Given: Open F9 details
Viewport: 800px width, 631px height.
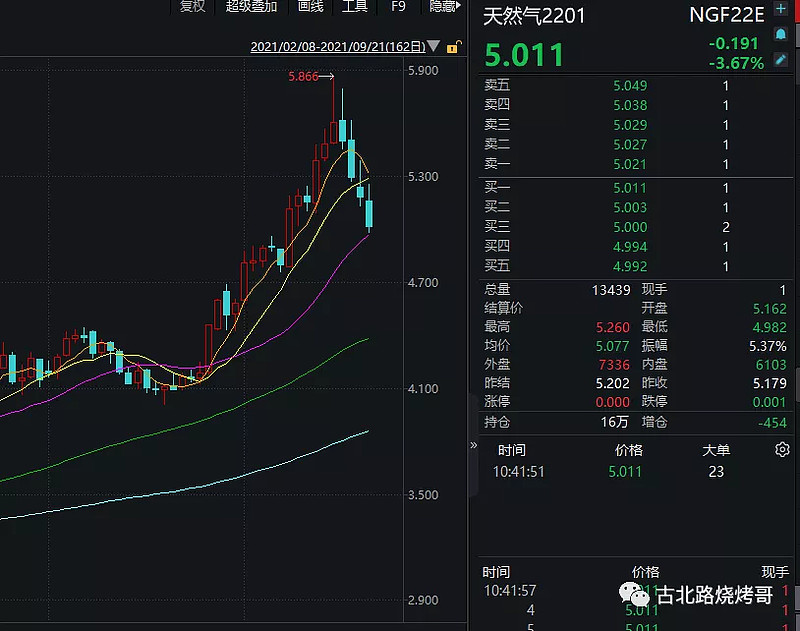Looking at the screenshot, I should point(398,6).
